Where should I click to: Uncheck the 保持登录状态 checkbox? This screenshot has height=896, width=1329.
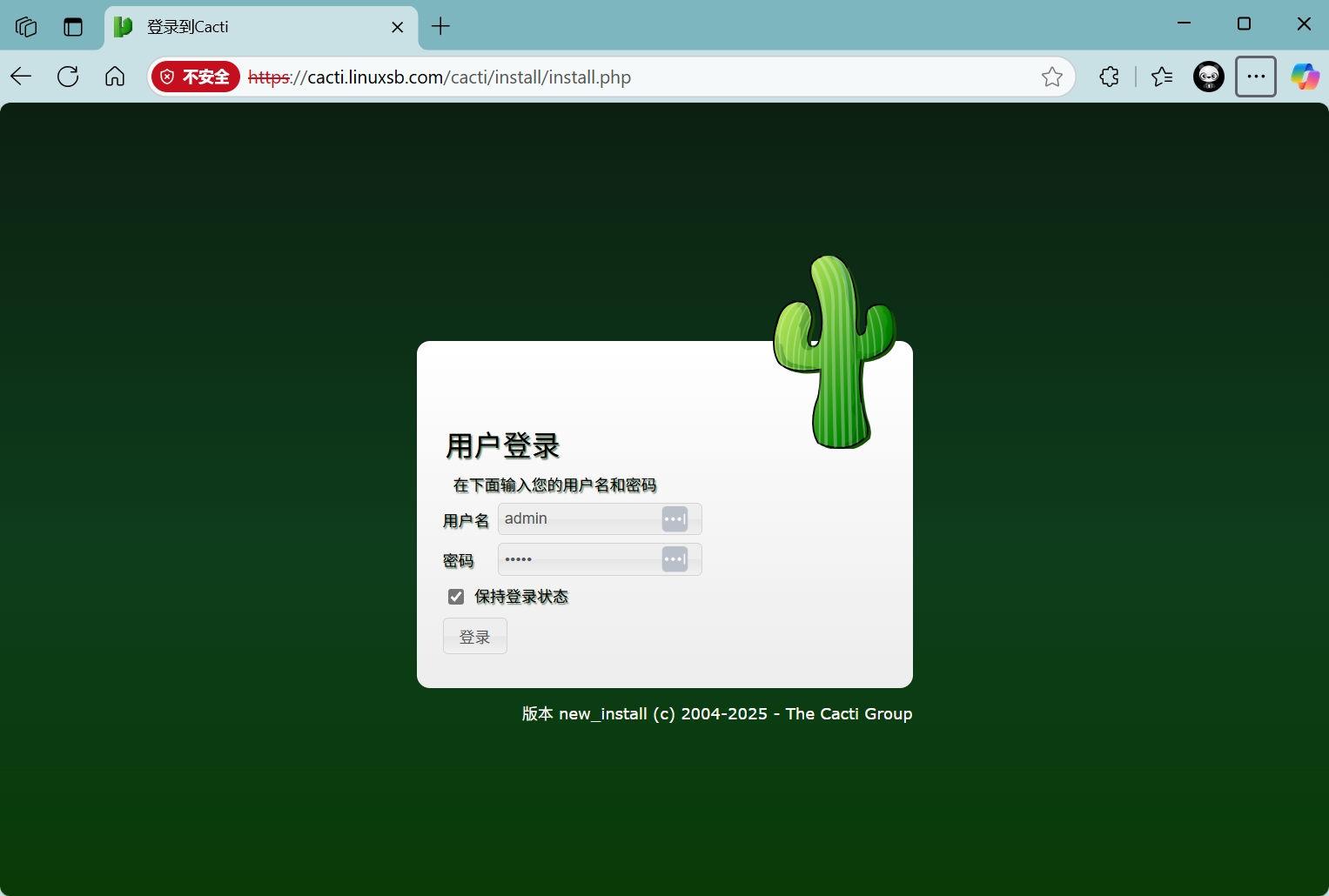click(x=456, y=597)
